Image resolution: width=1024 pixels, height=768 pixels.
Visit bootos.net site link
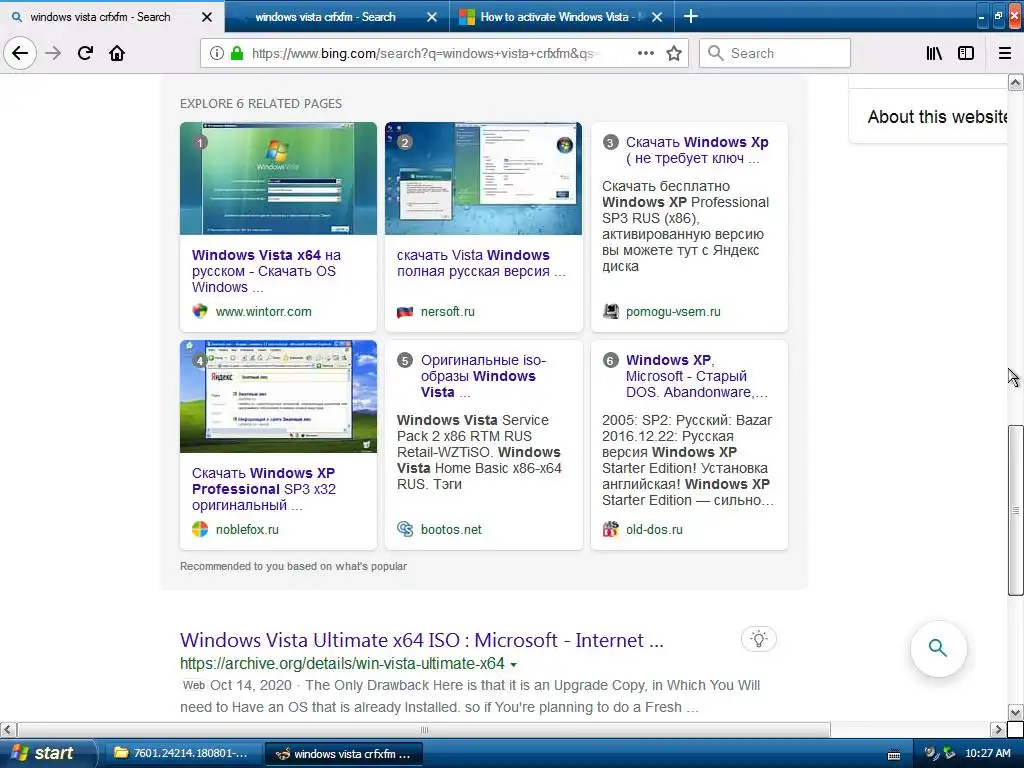pos(451,530)
